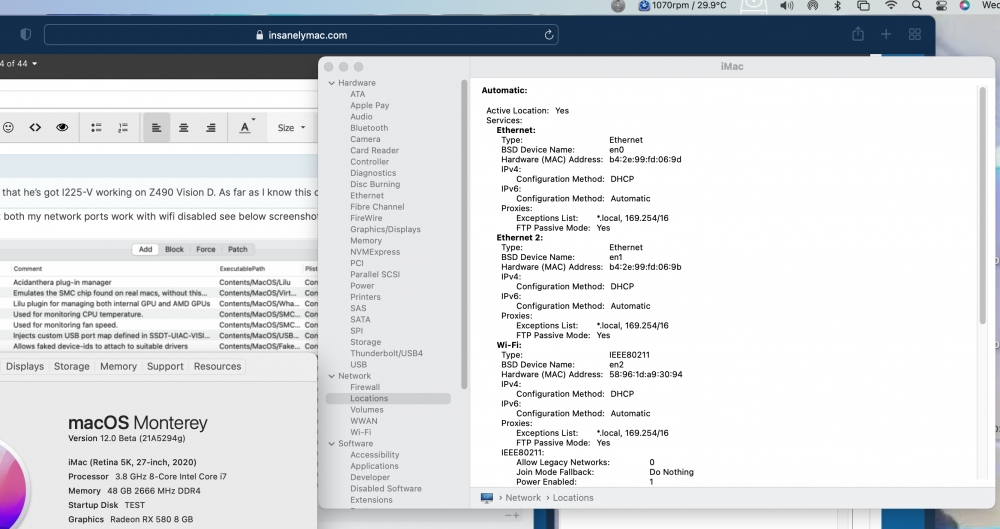Click Network in the path bar
1000x529 pixels.
pyautogui.click(x=523, y=498)
